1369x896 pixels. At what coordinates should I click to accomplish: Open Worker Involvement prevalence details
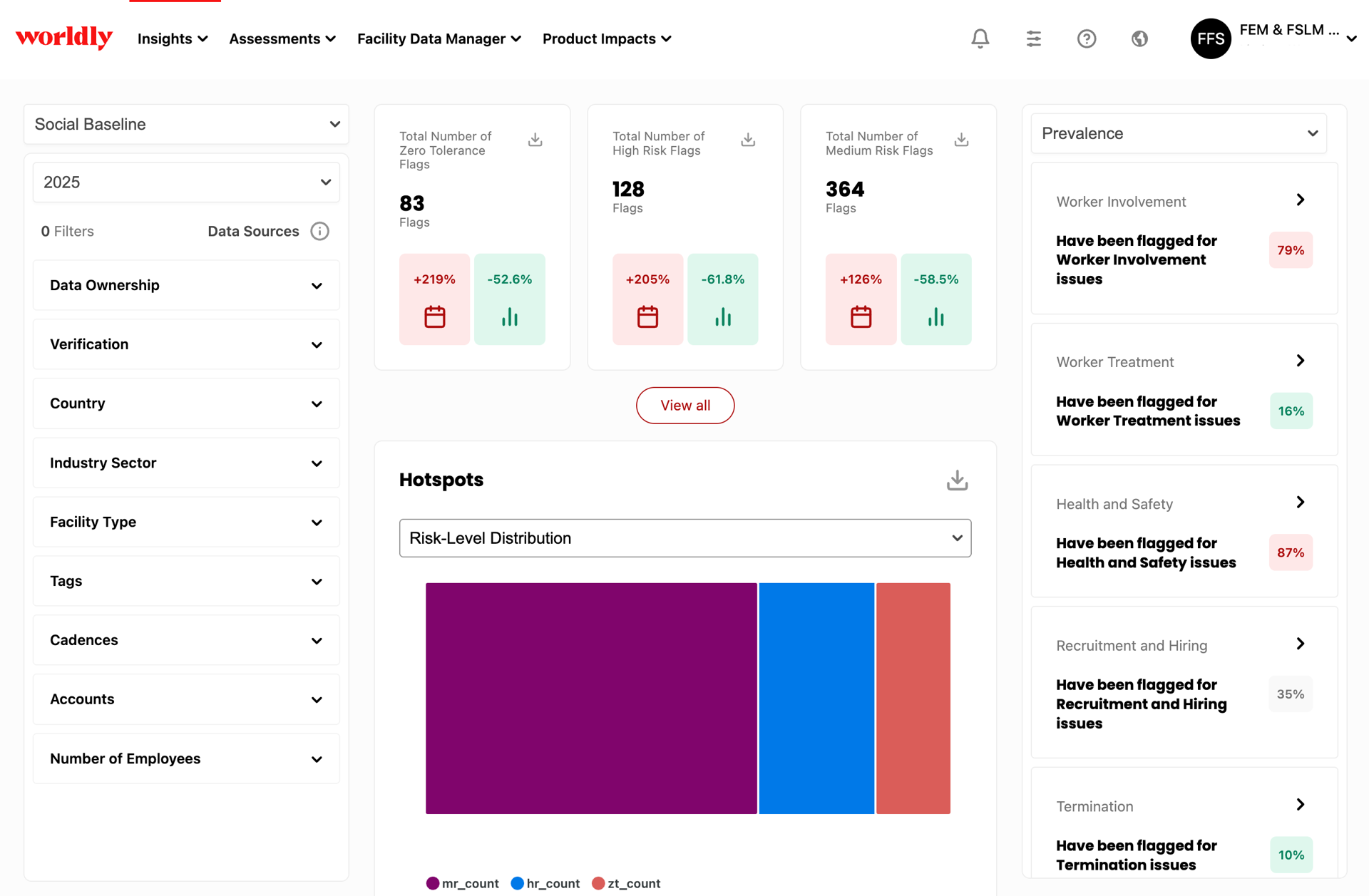coord(1300,200)
